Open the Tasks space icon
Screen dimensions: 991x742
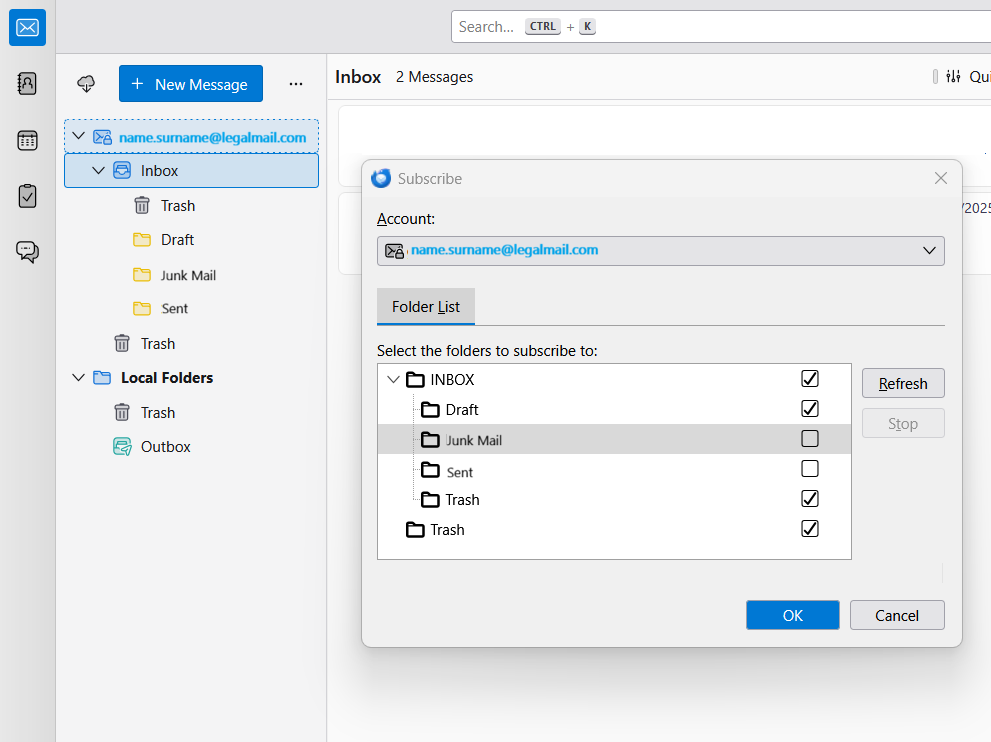click(x=27, y=196)
